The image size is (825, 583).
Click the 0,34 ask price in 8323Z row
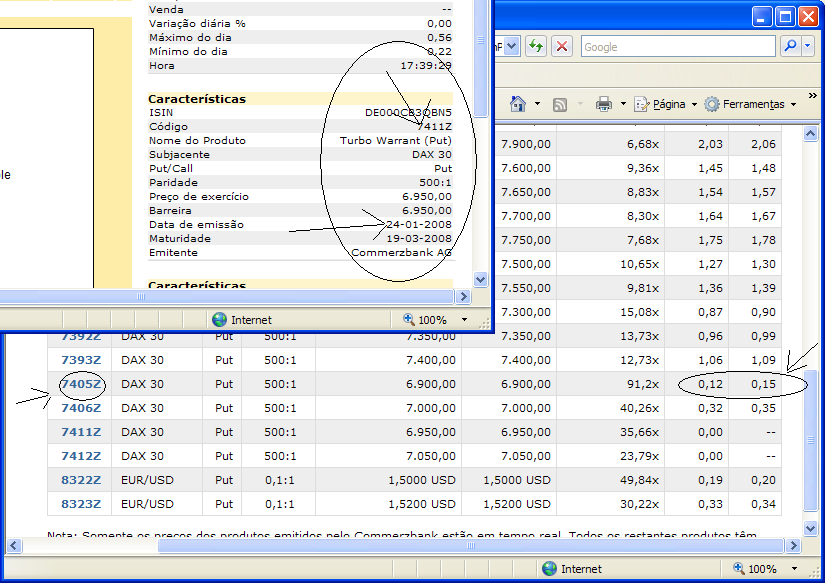point(763,504)
